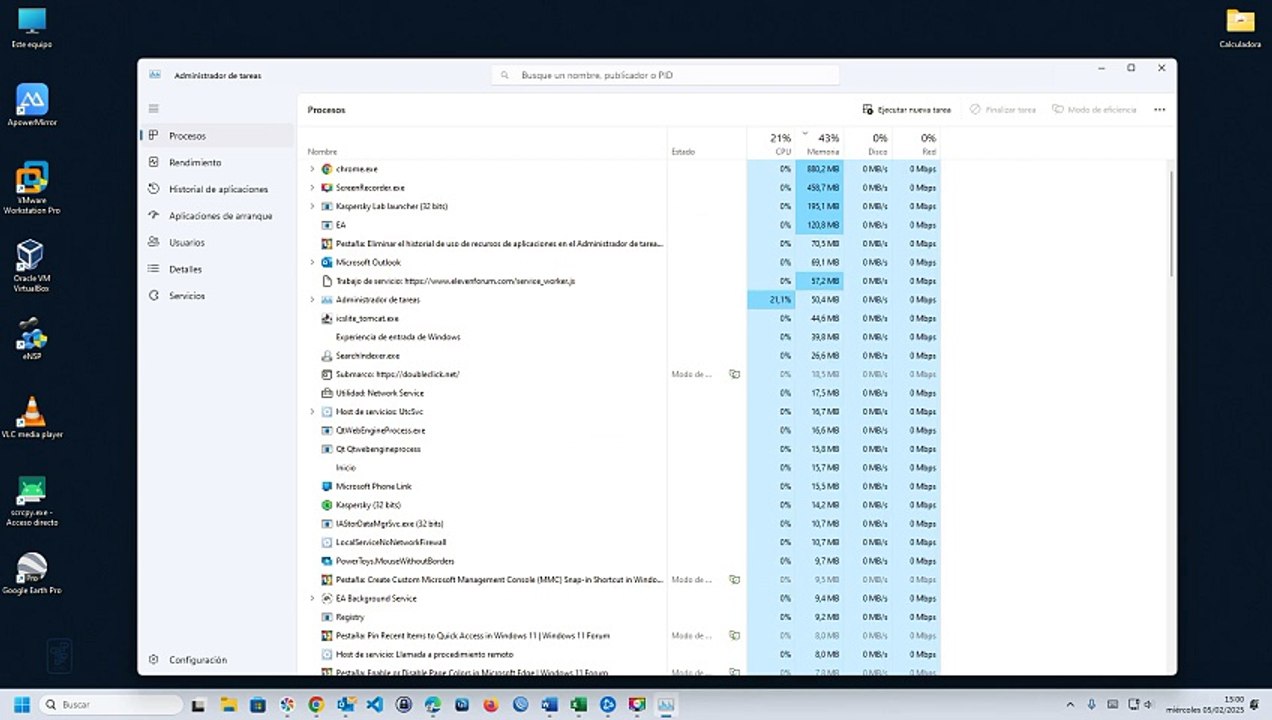
Task: Open Word from the taskbar
Action: (x=548, y=704)
